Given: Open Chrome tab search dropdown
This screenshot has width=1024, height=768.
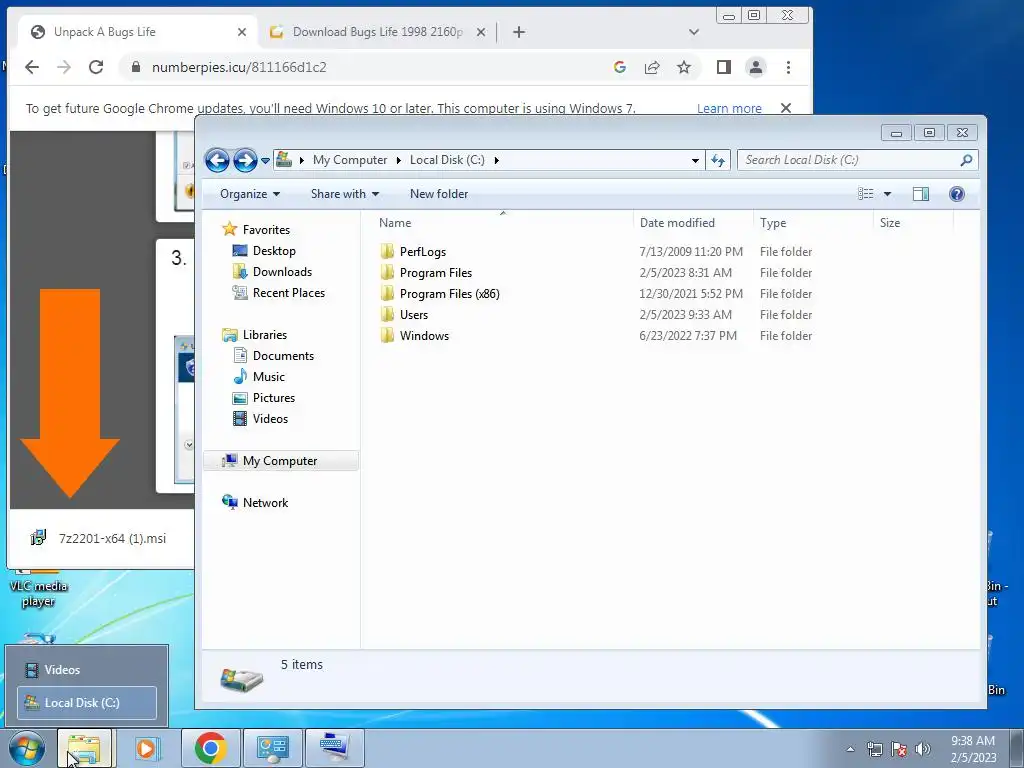Looking at the screenshot, I should [694, 32].
